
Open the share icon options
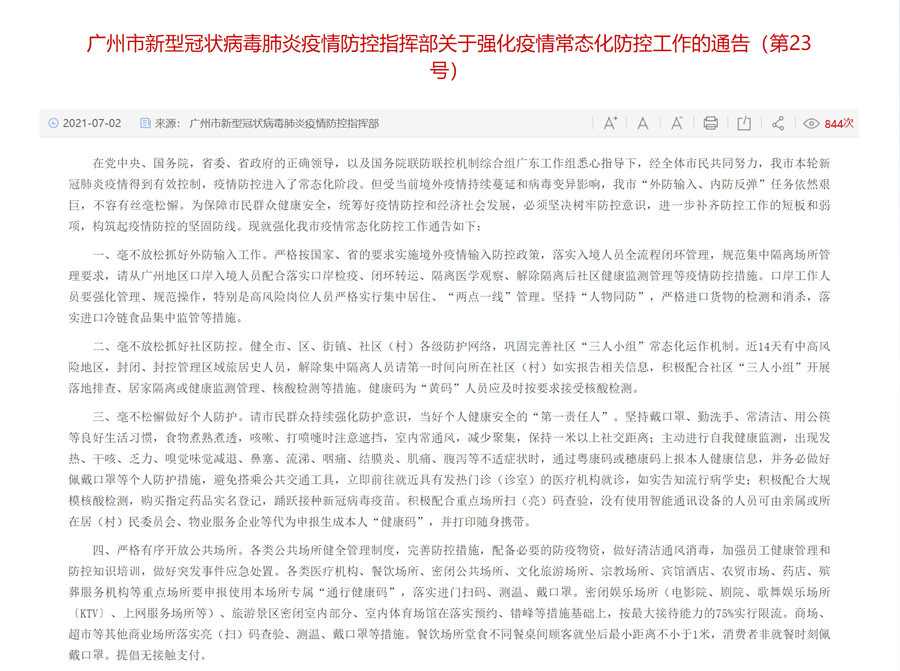[778, 123]
